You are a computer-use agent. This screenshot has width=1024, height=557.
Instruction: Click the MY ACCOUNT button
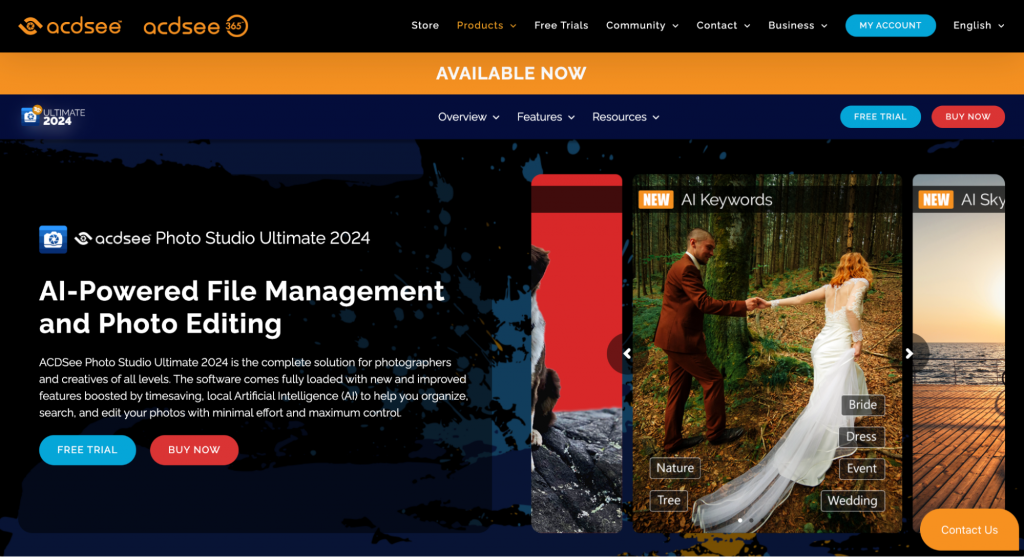tap(890, 25)
